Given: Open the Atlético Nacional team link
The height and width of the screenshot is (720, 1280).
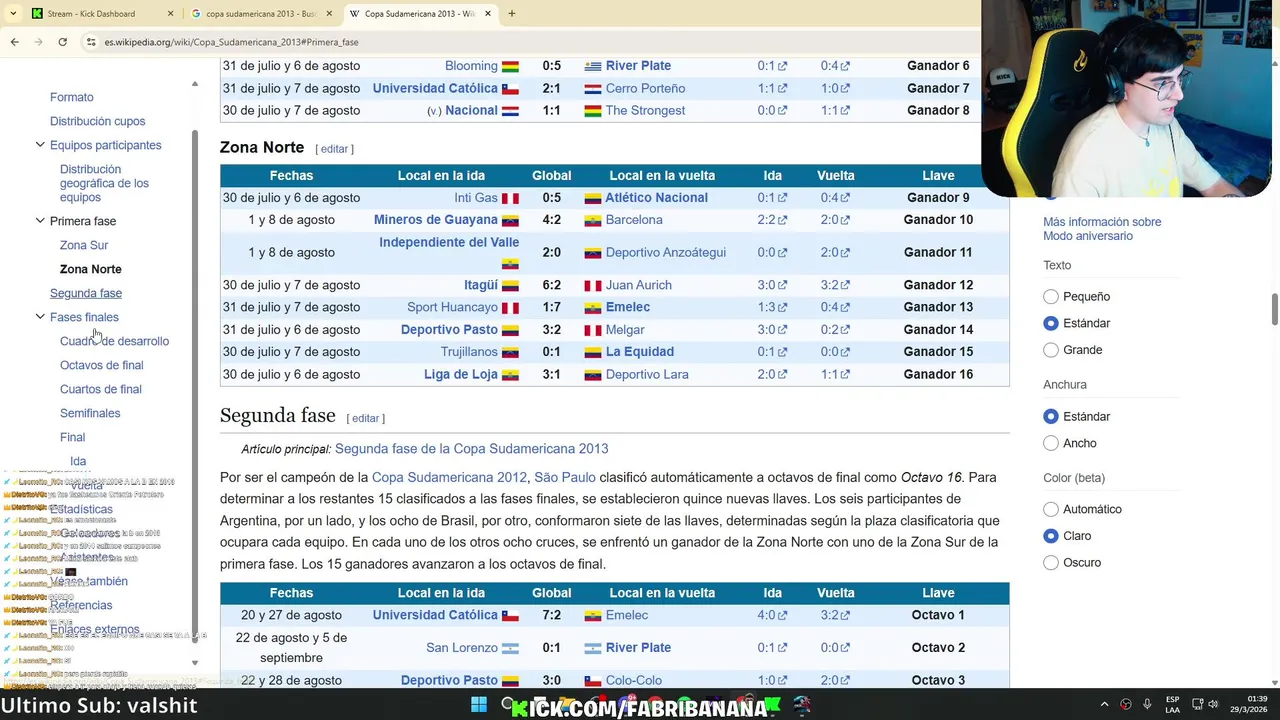Looking at the screenshot, I should point(656,198).
